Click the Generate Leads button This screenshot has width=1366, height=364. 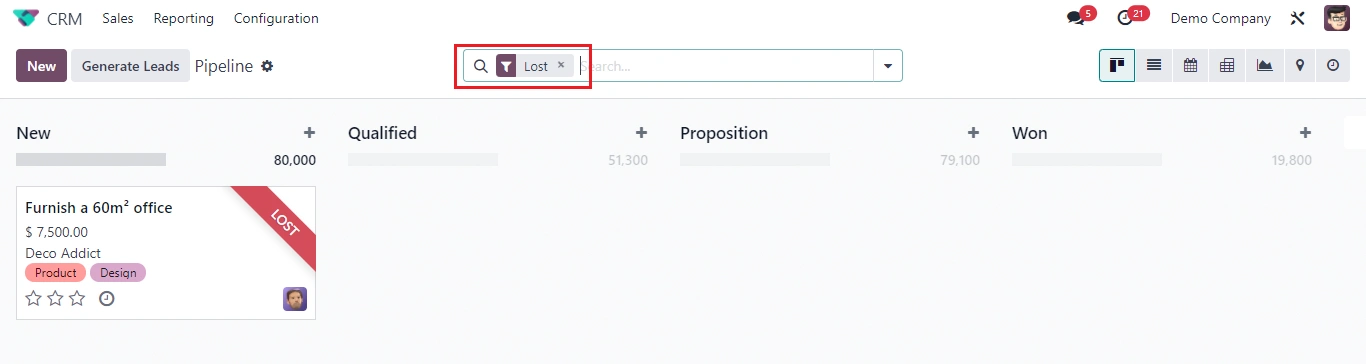(x=130, y=66)
